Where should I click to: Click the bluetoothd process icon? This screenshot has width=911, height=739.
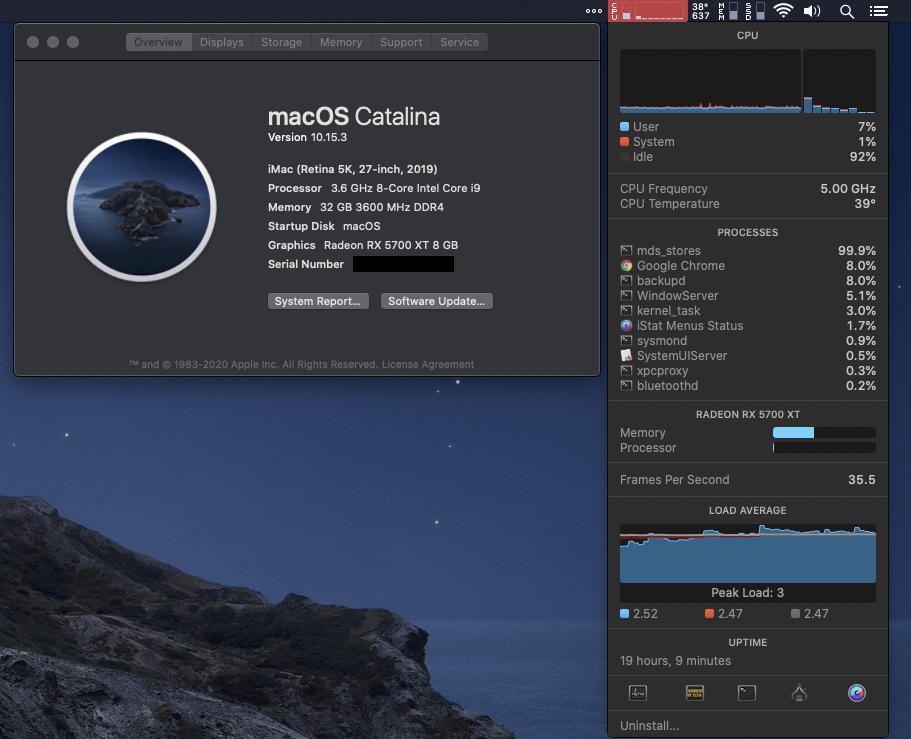point(626,385)
